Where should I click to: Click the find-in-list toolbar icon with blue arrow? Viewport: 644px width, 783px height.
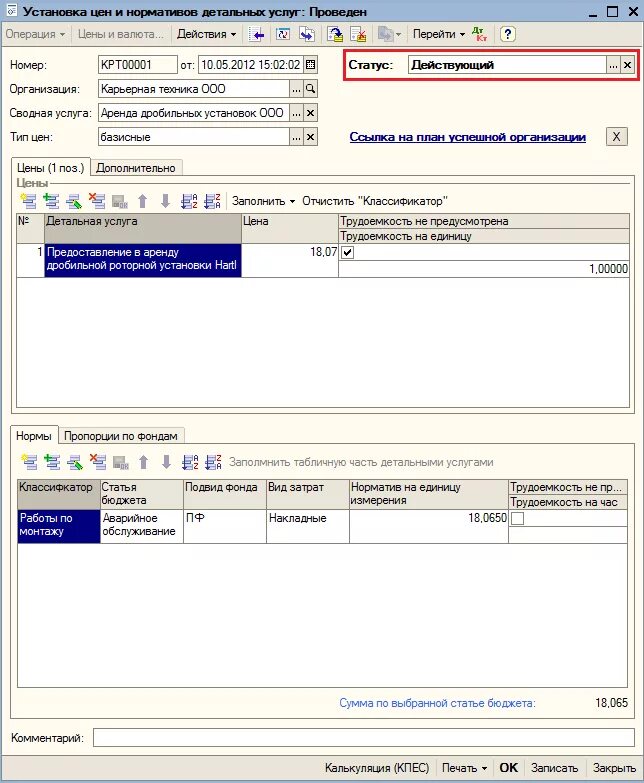coord(257,34)
